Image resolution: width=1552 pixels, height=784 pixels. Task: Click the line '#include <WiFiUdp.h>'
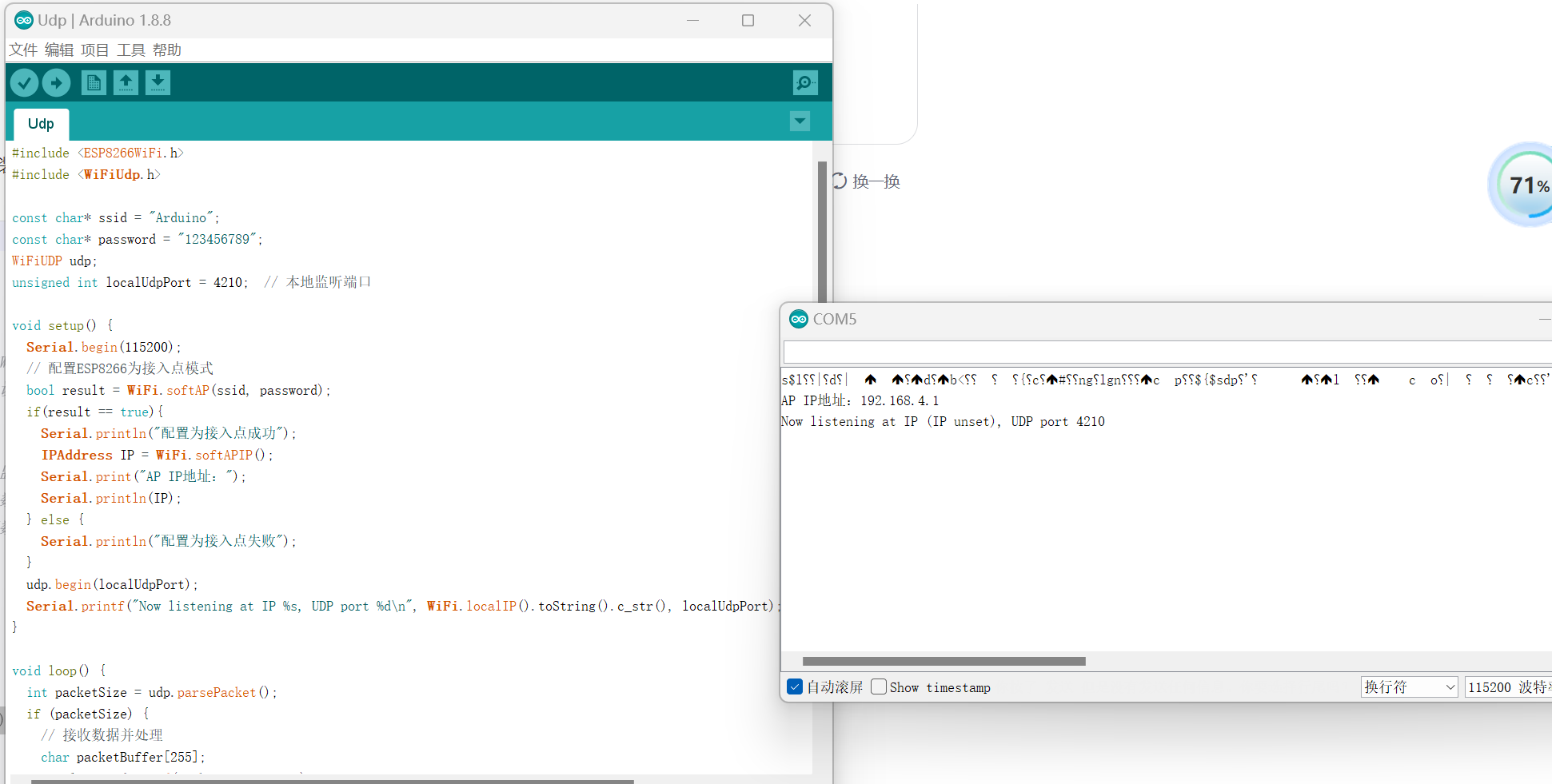click(x=86, y=174)
